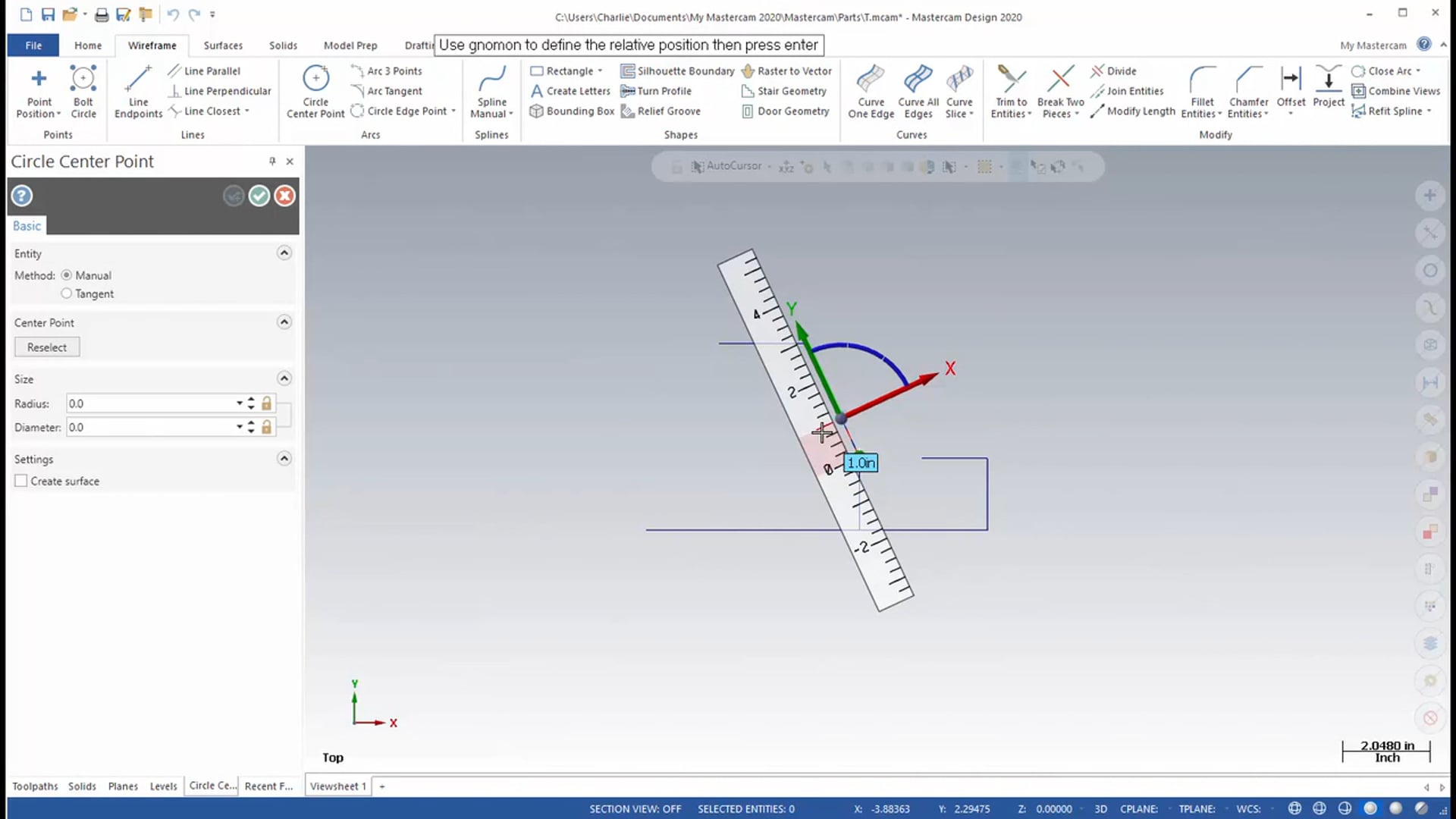The width and height of the screenshot is (1456, 819).
Task: Add a new viewsheet with plus button
Action: pos(382,786)
